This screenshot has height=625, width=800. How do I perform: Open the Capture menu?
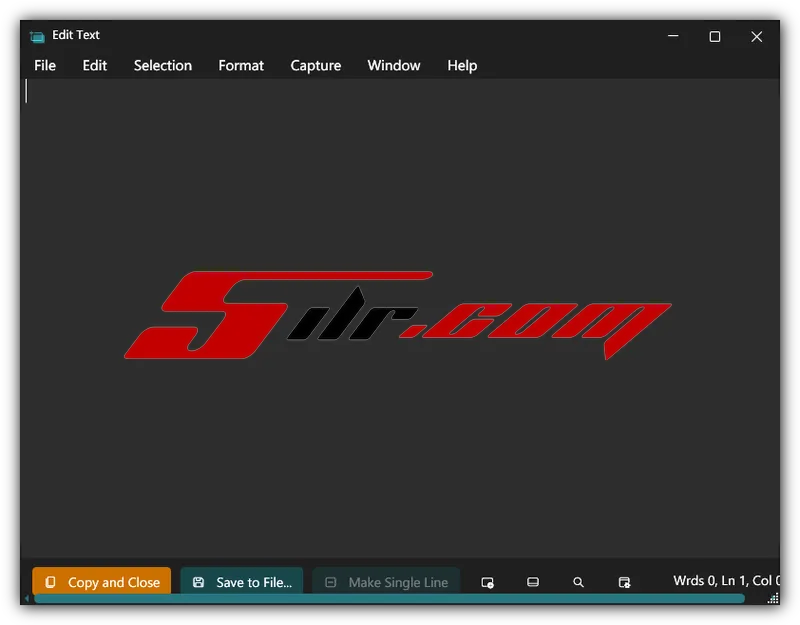(x=316, y=65)
